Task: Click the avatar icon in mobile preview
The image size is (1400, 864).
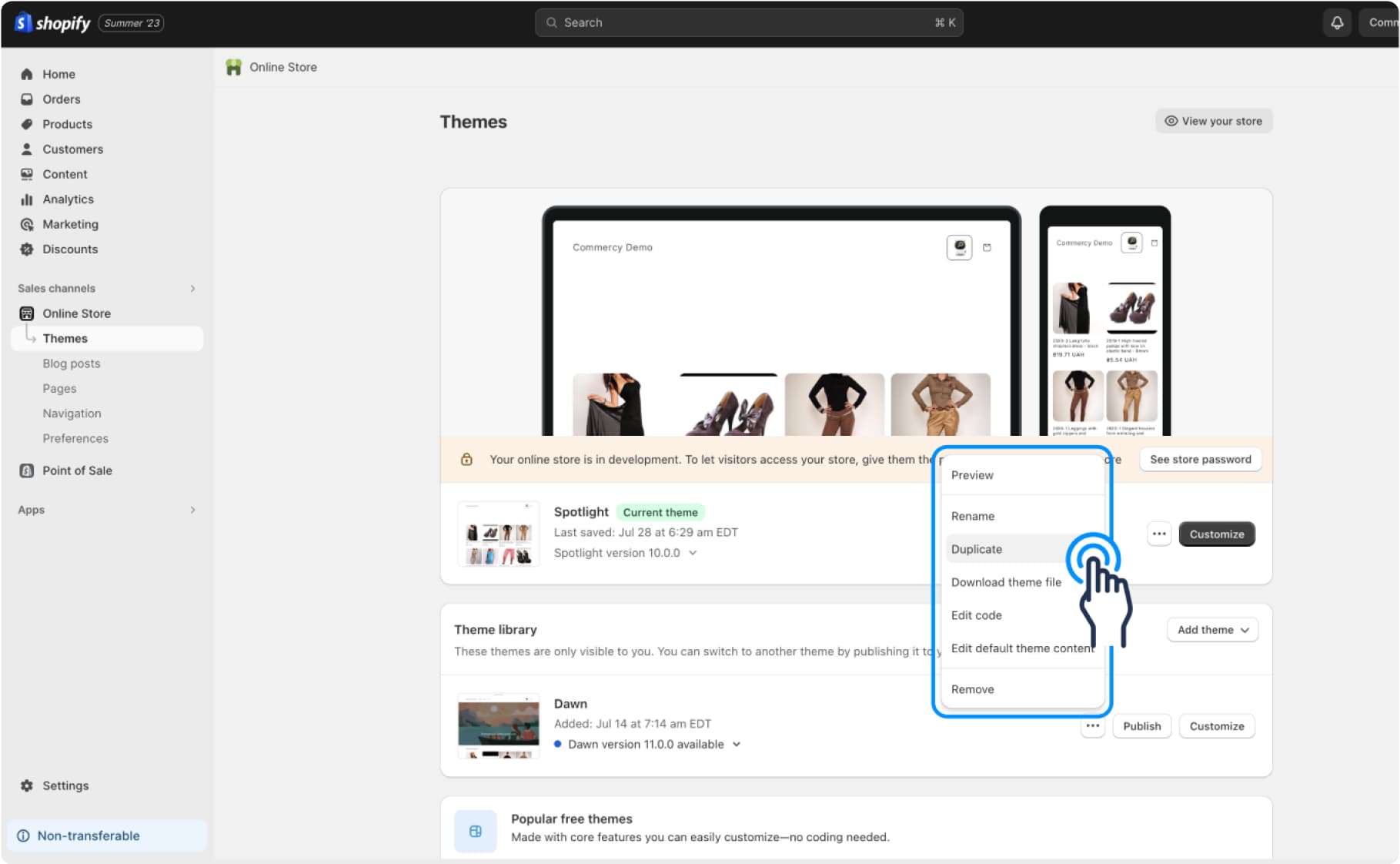Action: (x=1131, y=243)
